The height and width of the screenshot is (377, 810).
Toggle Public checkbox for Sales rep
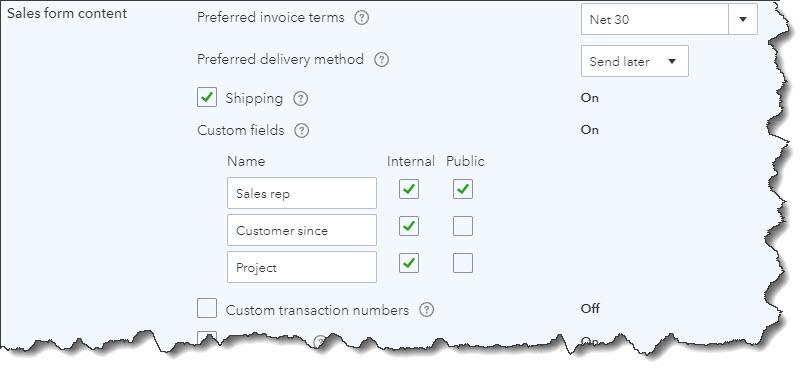463,189
